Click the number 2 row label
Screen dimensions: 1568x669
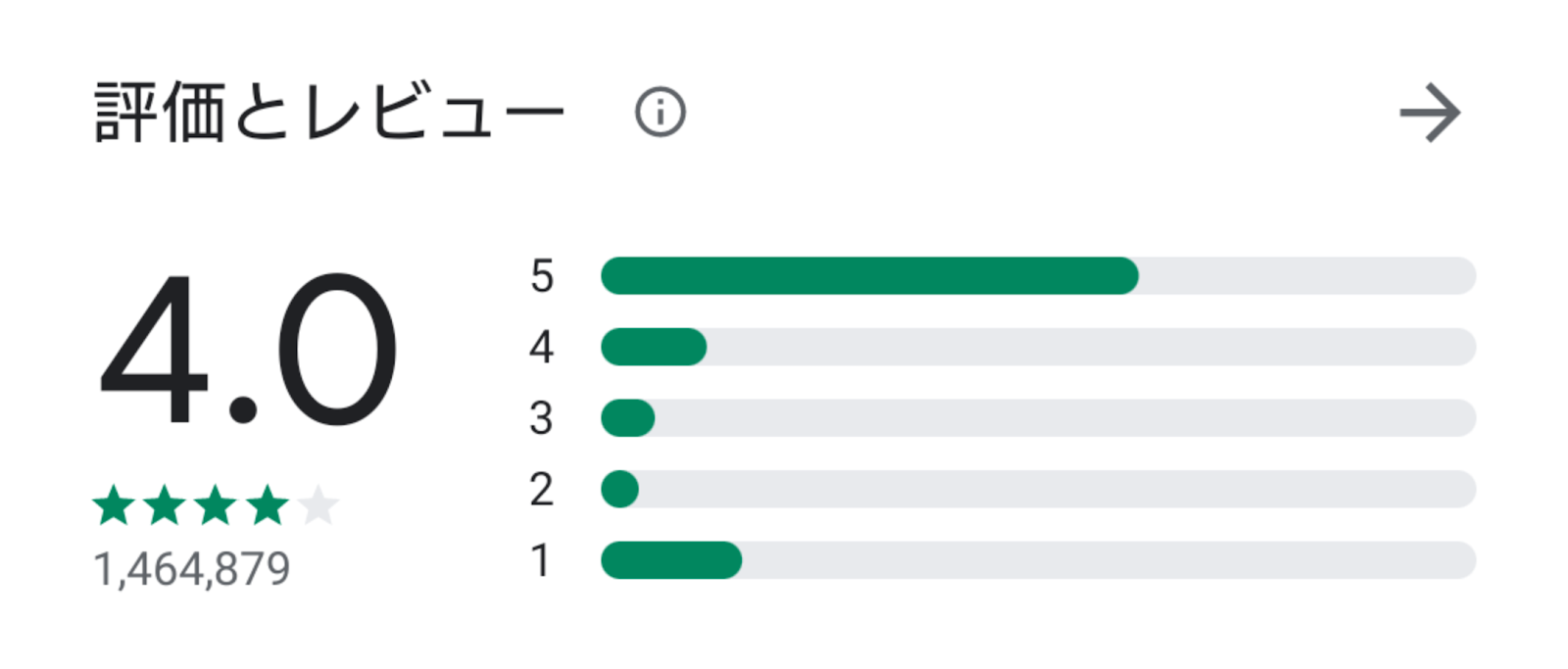541,489
